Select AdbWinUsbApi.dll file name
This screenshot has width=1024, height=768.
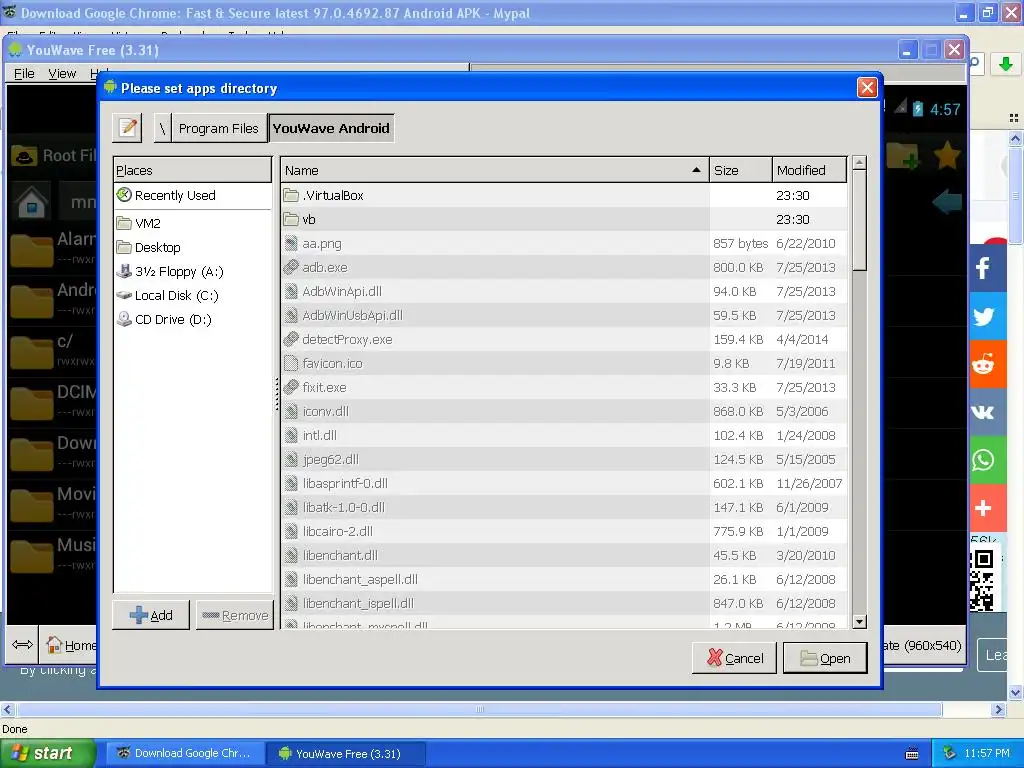point(353,315)
